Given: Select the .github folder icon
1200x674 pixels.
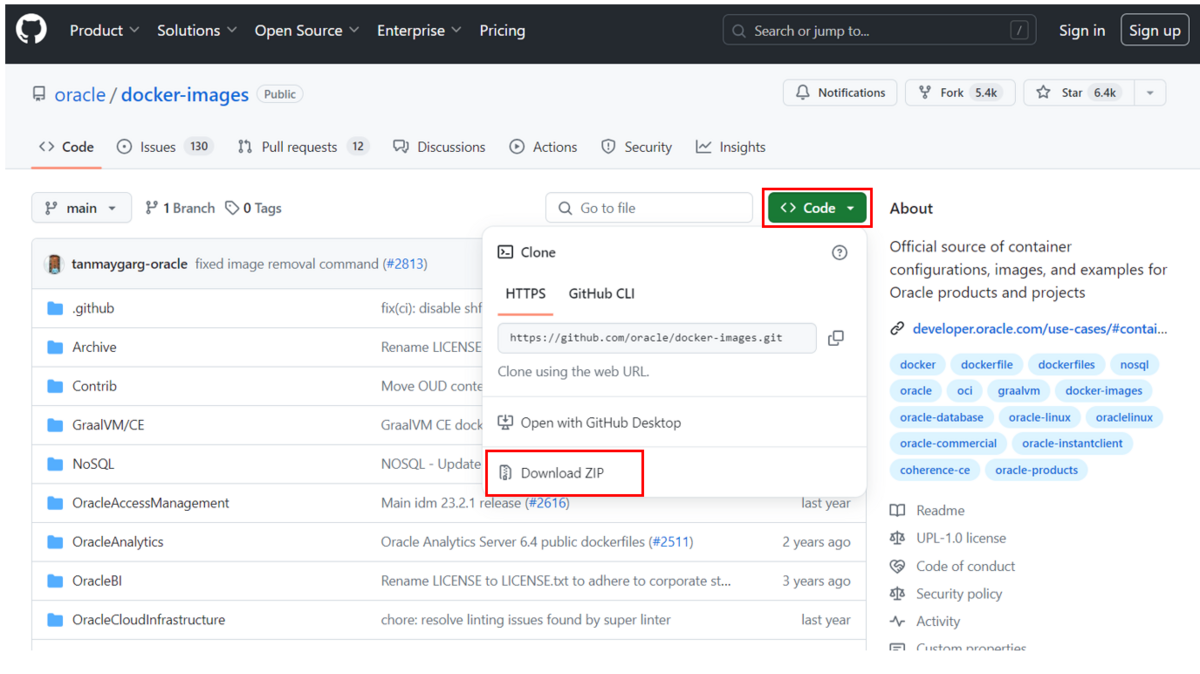Looking at the screenshot, I should pos(55,308).
